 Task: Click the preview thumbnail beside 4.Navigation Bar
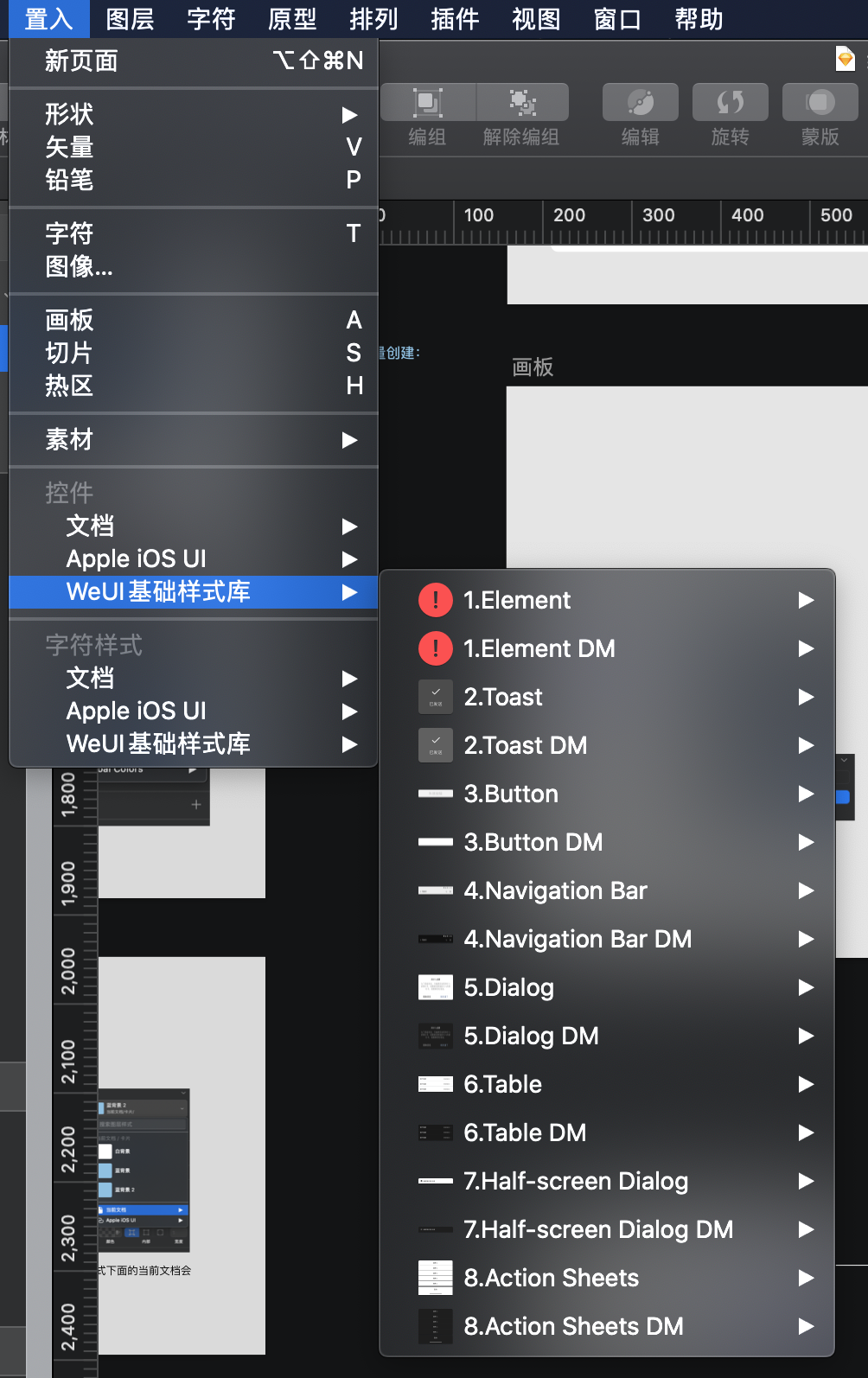tap(436, 890)
